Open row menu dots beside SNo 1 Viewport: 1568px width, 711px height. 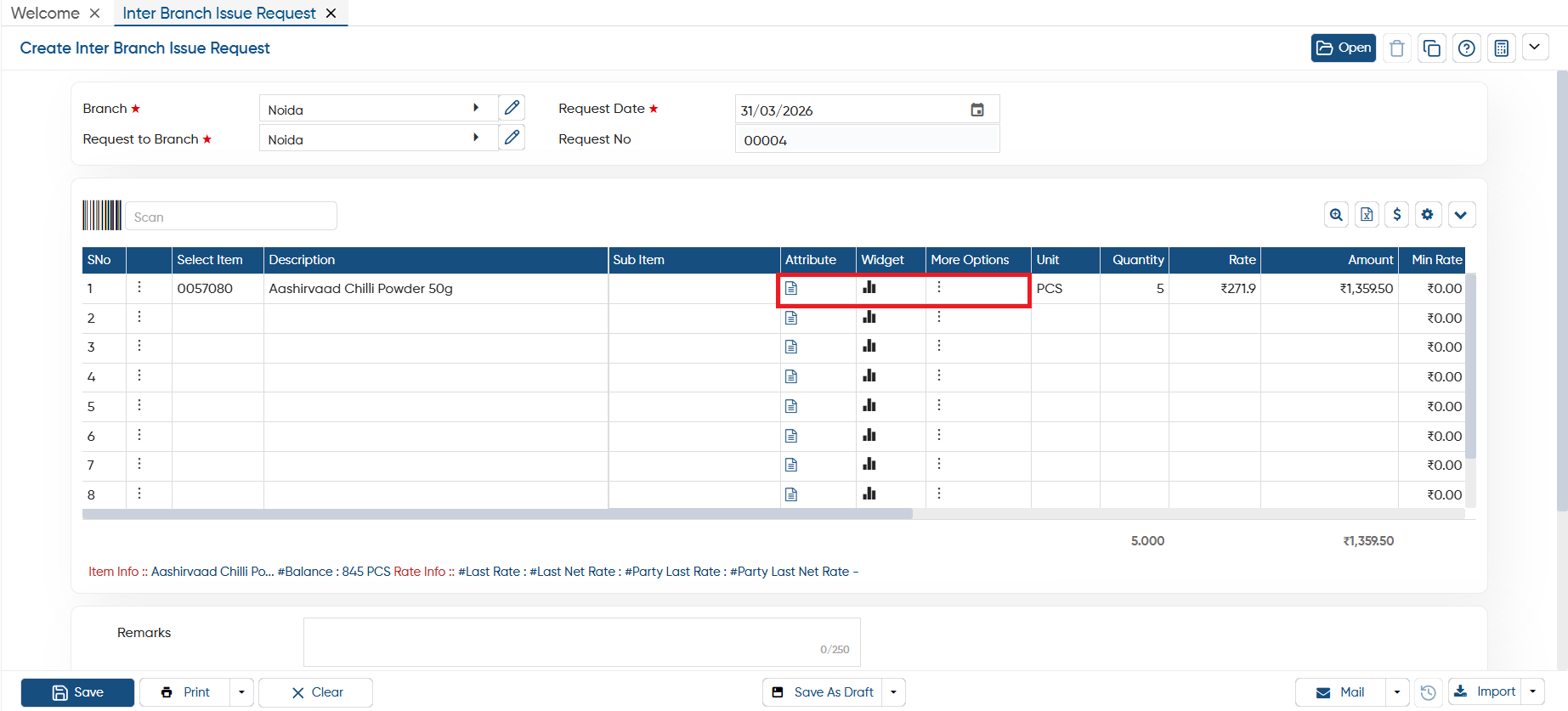[x=139, y=287]
